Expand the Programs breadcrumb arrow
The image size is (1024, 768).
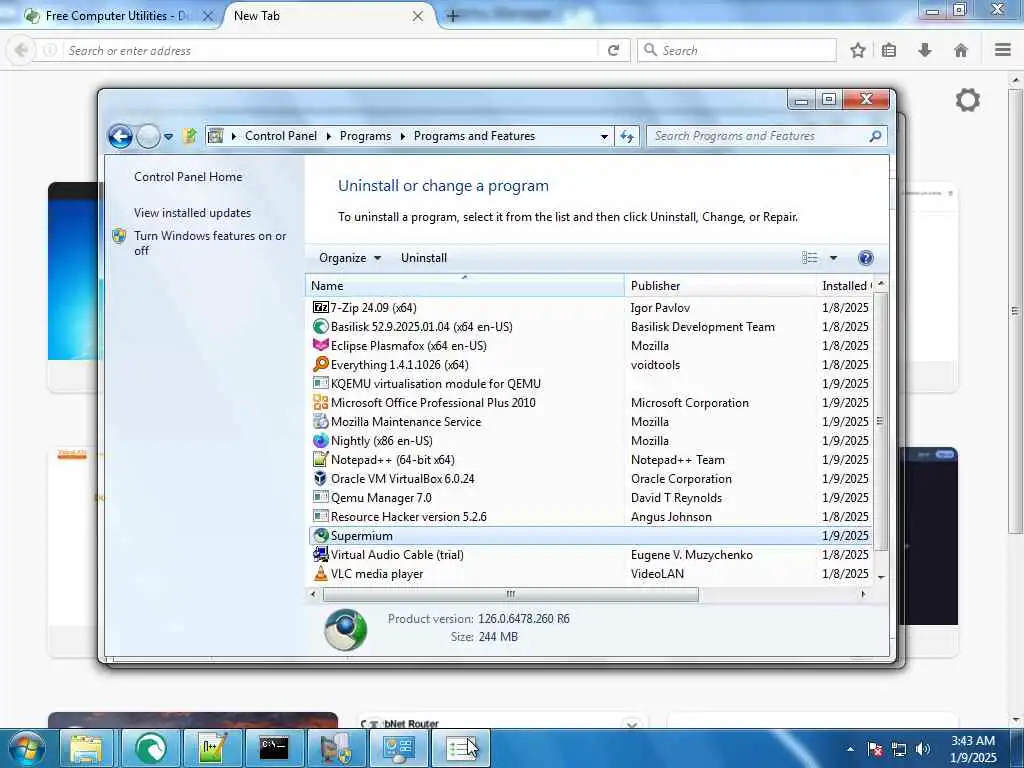[402, 136]
